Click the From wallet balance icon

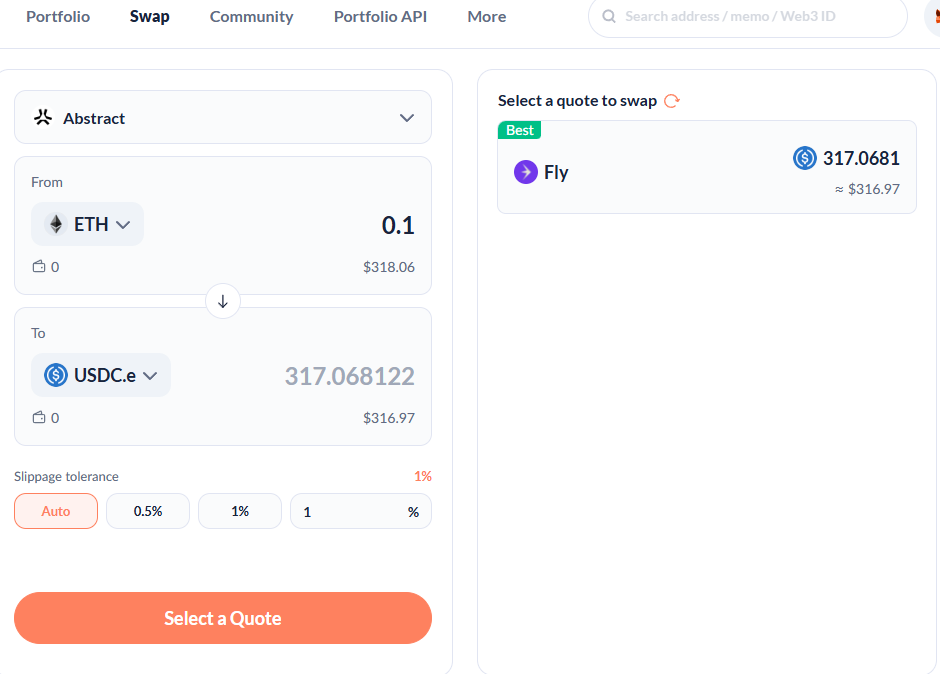coord(39,267)
